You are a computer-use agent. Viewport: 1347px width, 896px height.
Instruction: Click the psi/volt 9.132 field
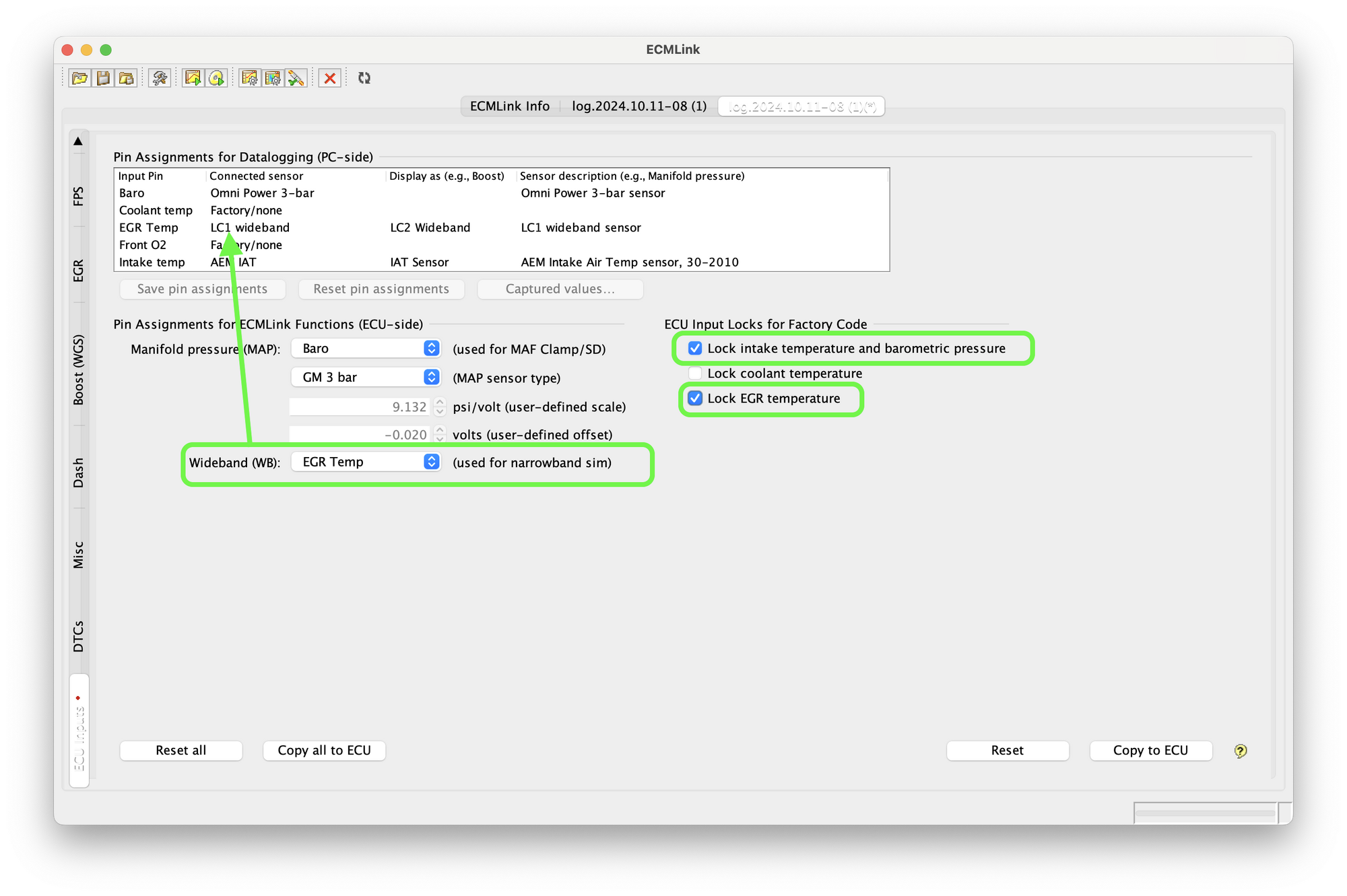(360, 407)
